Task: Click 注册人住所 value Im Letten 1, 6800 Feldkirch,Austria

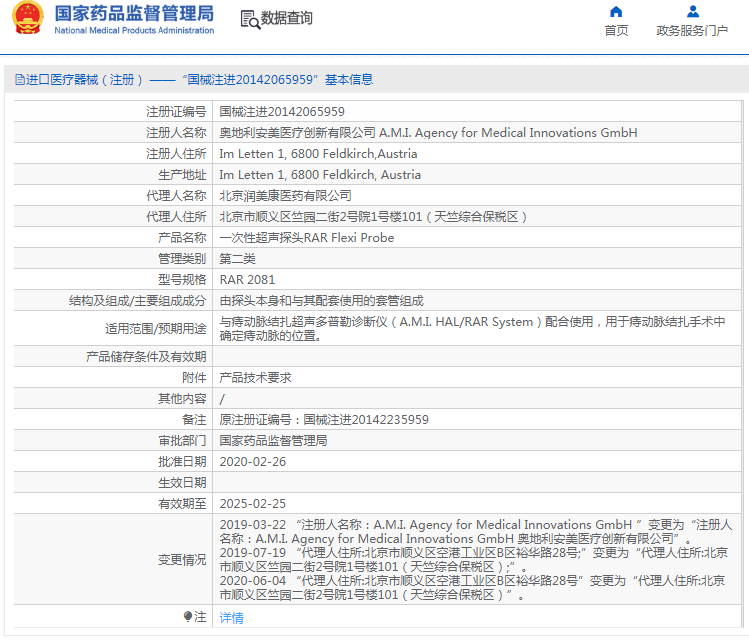Action: pyautogui.click(x=318, y=154)
